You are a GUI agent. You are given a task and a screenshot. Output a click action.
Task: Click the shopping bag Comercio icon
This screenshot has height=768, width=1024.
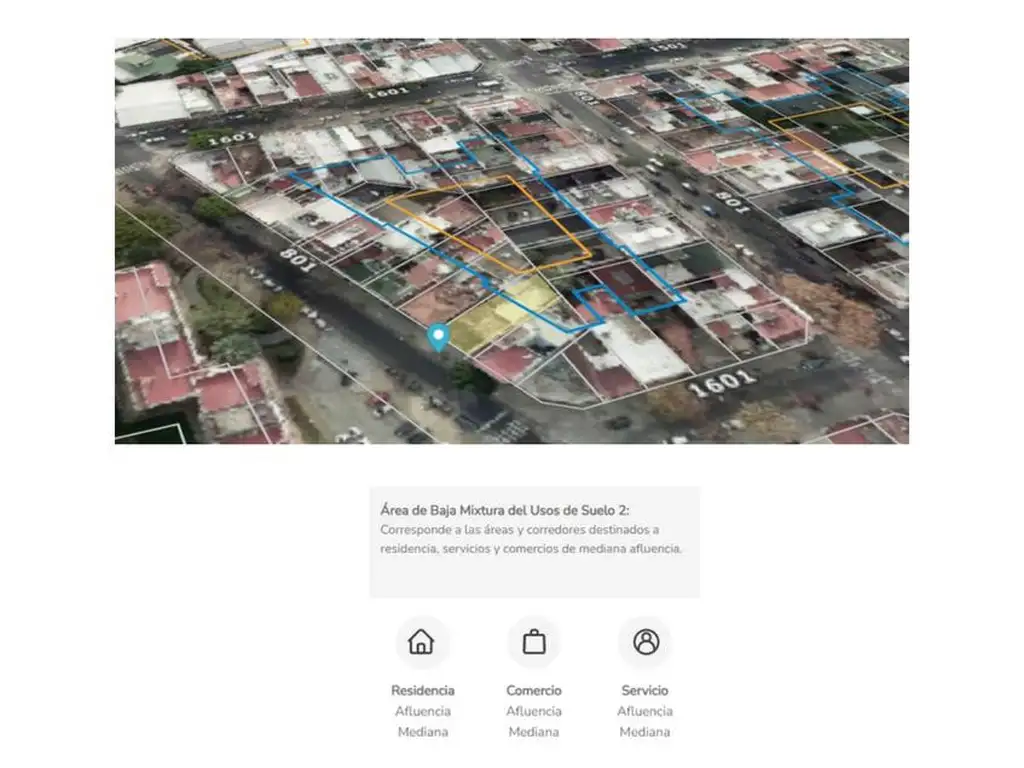[x=534, y=642]
